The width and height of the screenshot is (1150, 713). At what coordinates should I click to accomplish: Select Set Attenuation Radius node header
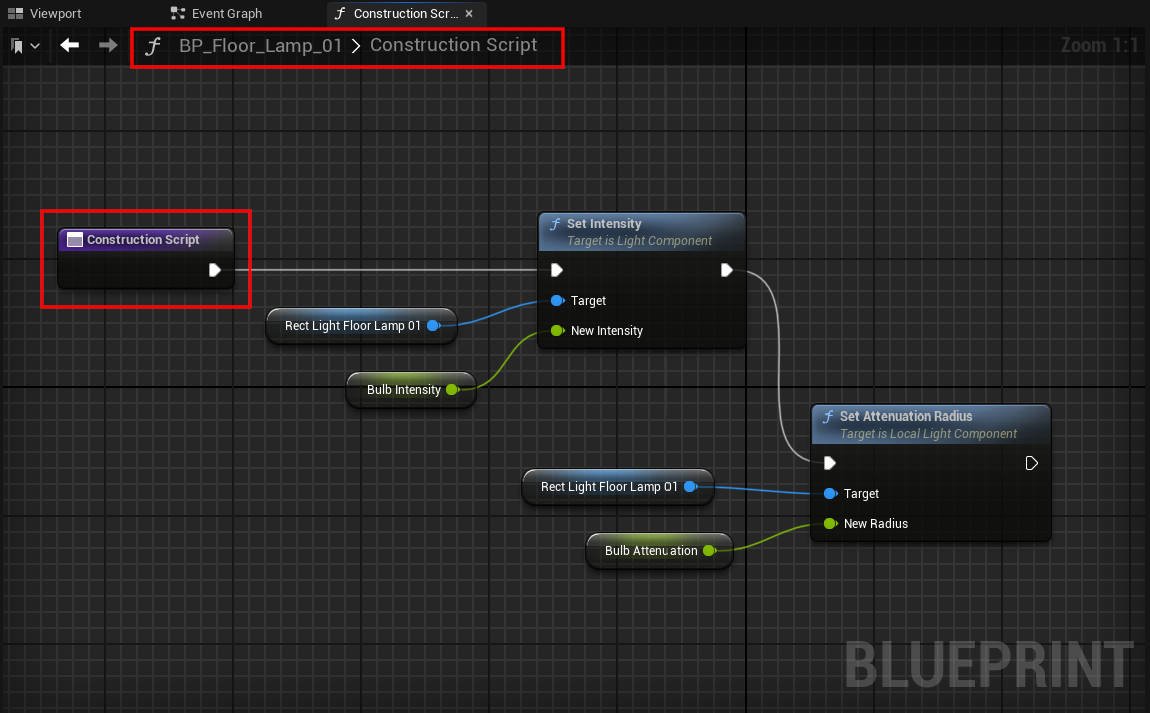tap(931, 425)
